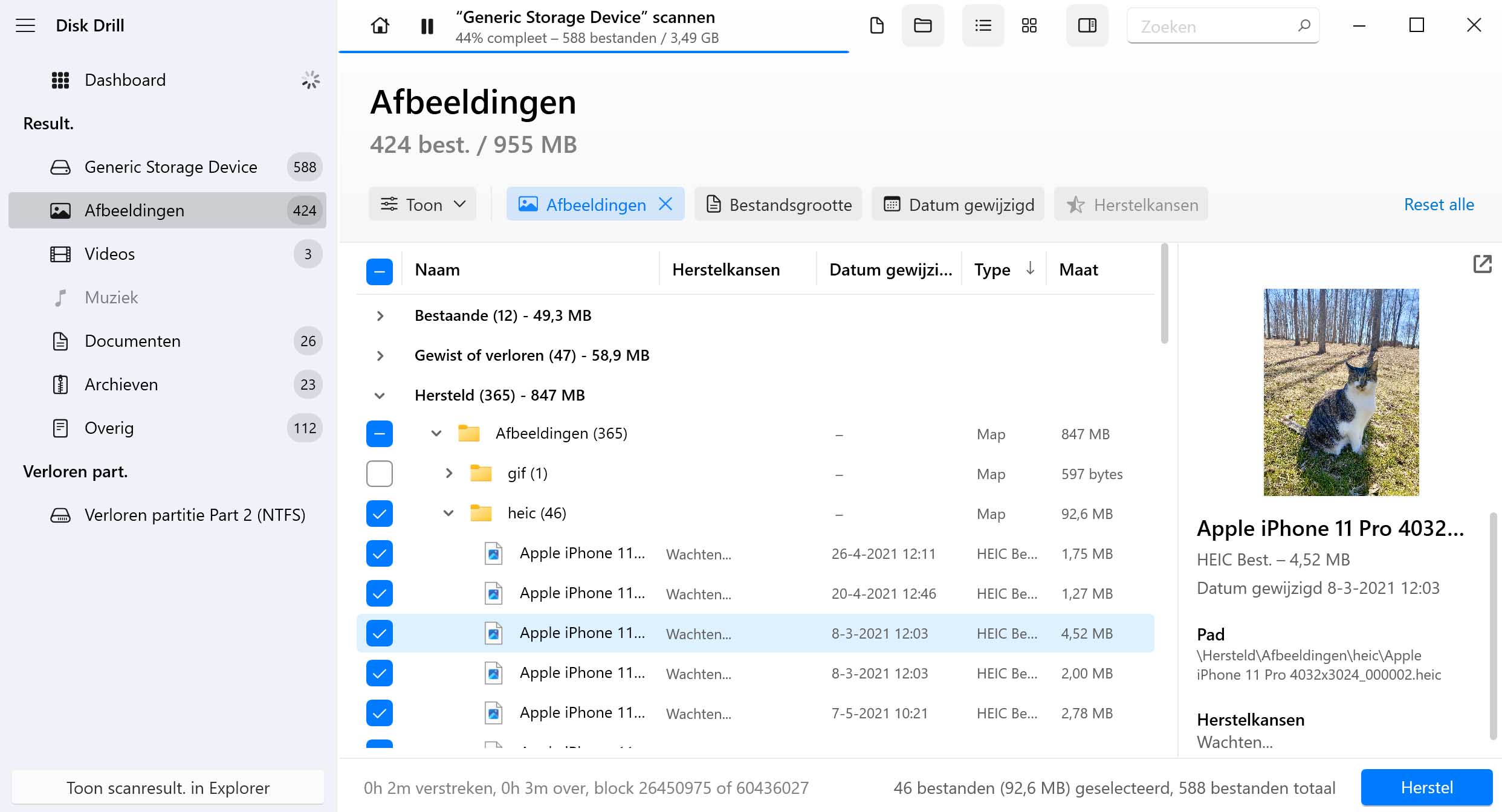
Task: Toggle checkbox for Apple iPhone 11 HEIC file dated 26-4-2021
Action: pos(380,553)
